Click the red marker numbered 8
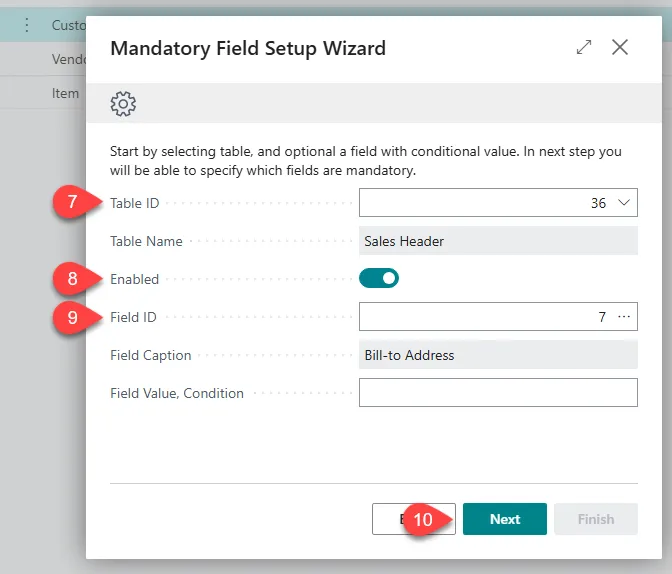Viewport: 672px width, 574px height. [x=72, y=279]
